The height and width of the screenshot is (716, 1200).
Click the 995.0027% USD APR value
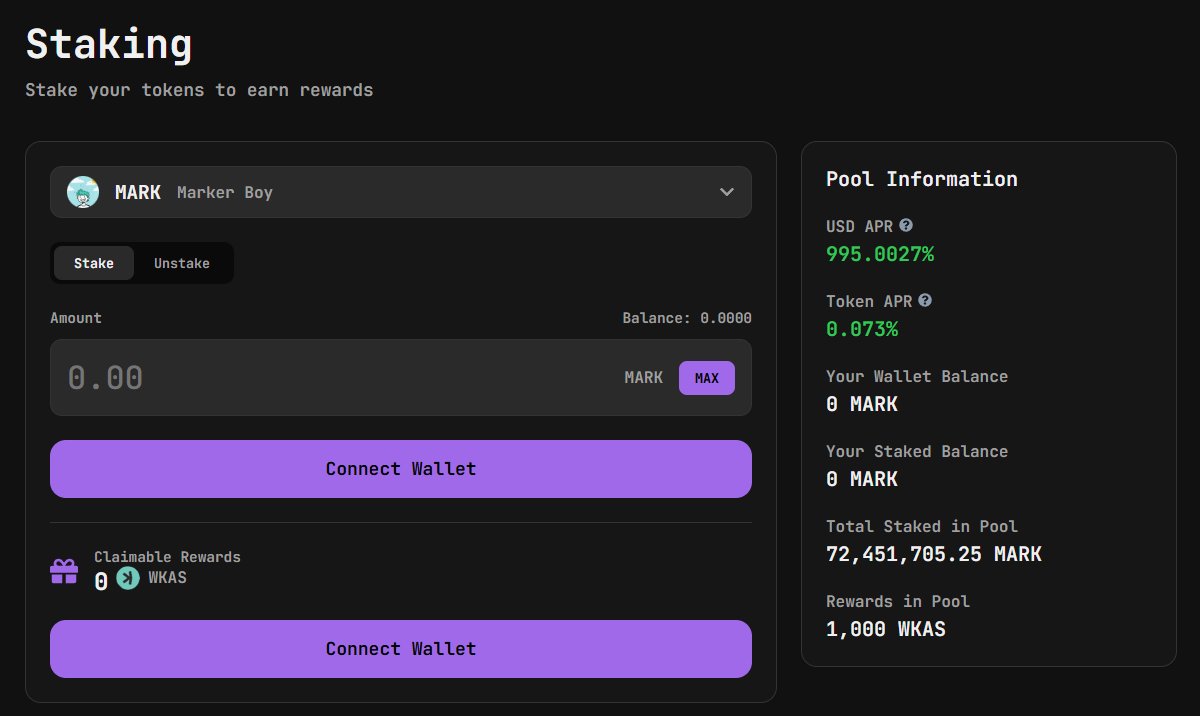[880, 254]
